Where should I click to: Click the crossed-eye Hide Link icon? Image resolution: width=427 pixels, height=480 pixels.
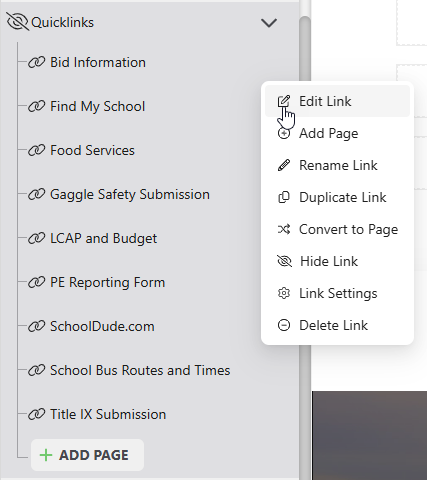click(x=284, y=261)
